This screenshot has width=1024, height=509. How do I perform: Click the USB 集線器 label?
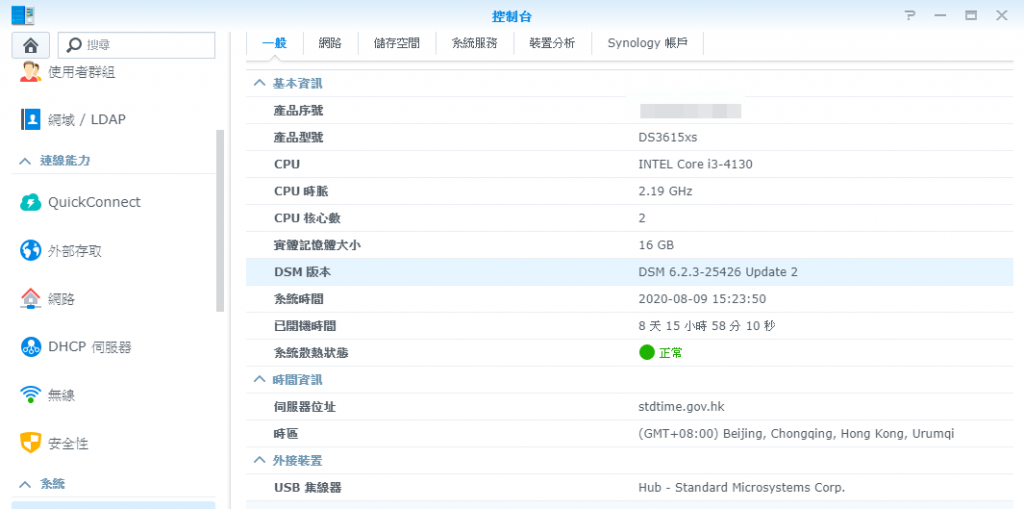click(307, 487)
